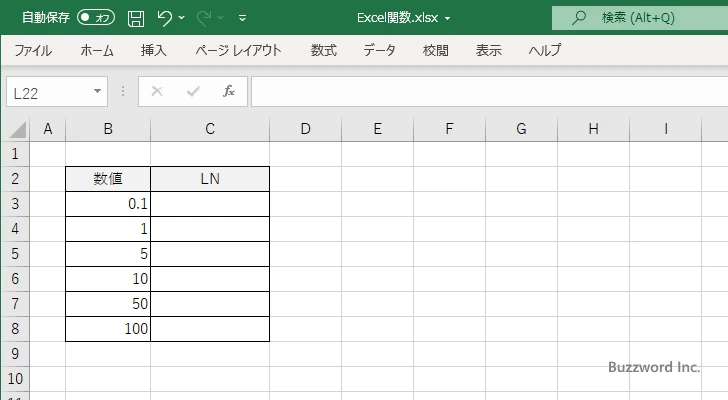Select column C header
728x400 pixels.
[210, 129]
